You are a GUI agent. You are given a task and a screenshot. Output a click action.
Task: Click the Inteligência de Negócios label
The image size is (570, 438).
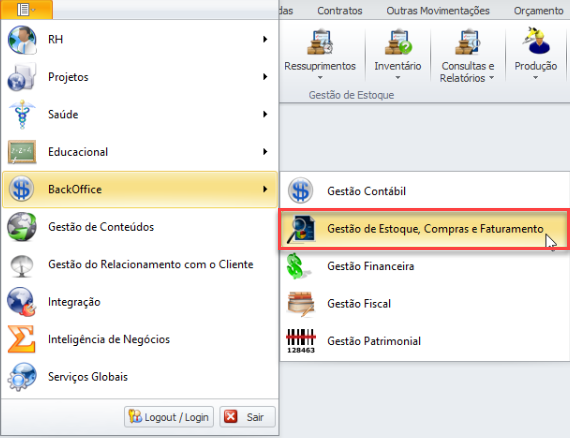[109, 339]
